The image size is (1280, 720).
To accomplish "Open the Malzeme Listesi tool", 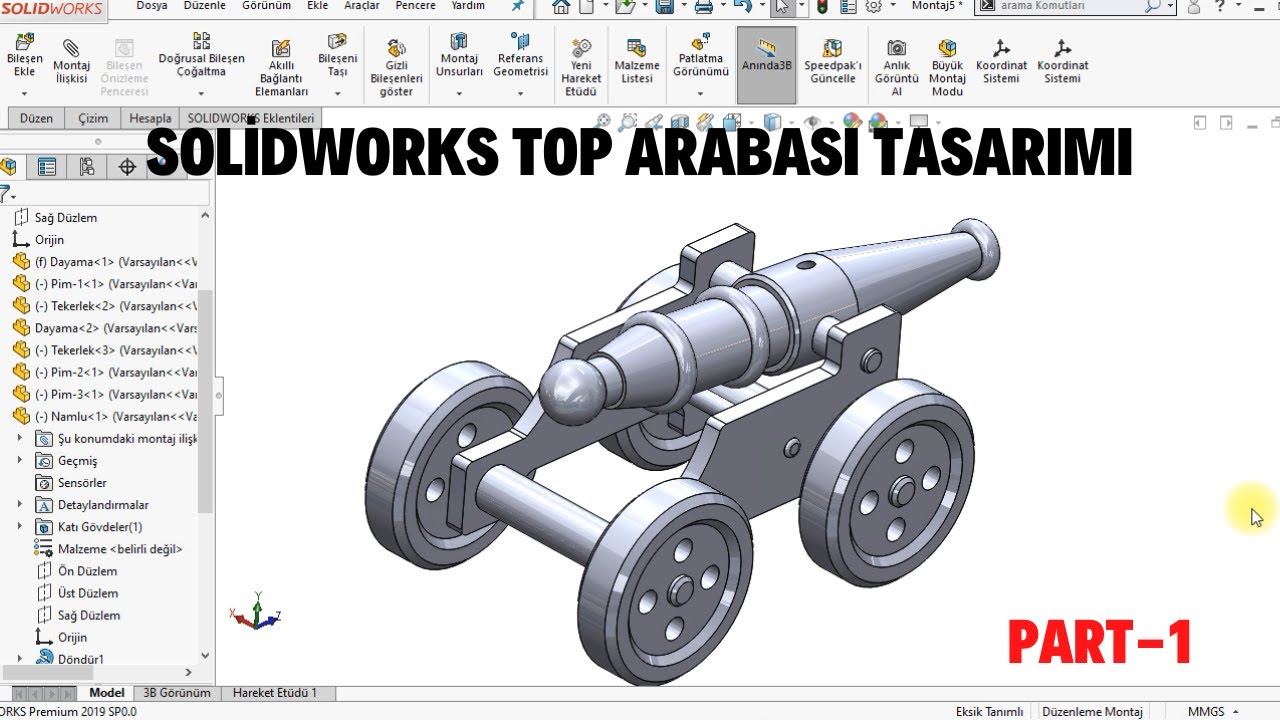I will pos(636,62).
